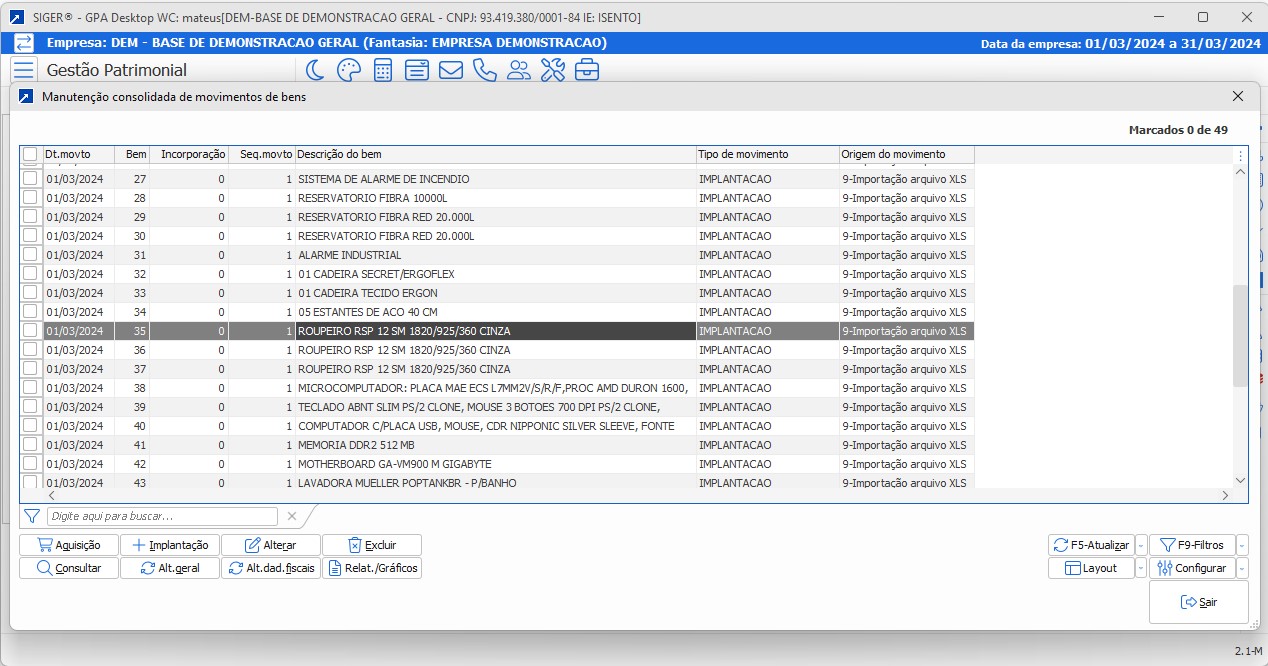Sort by the Descrição do bem column header
1268x666 pixels.
click(495, 154)
